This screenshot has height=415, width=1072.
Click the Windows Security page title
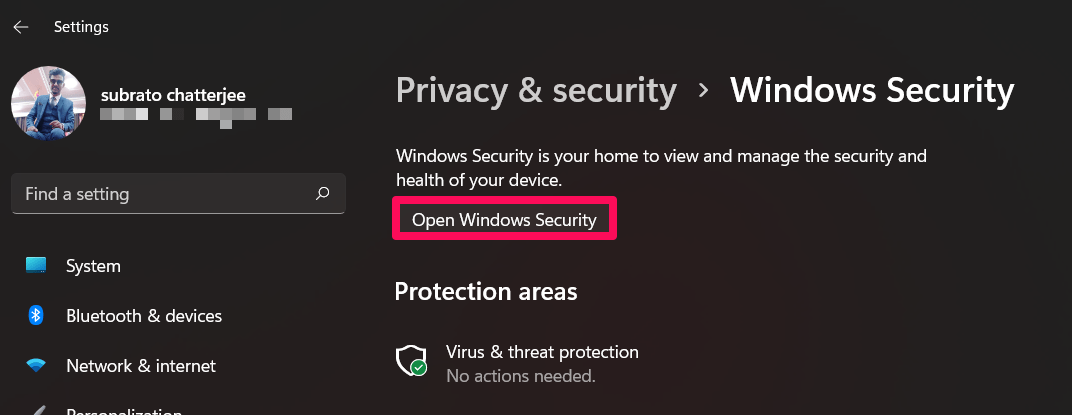pos(872,90)
